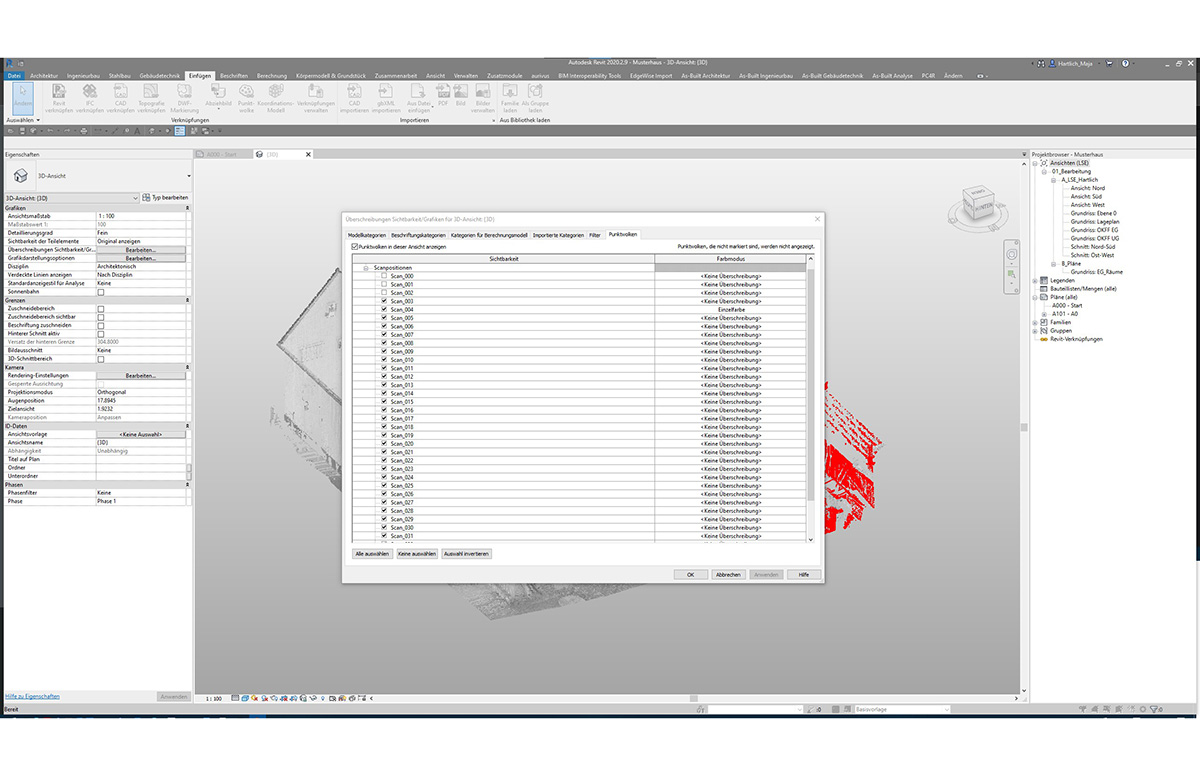1200x776 pixels.
Task: Uncheck visibility for Scan_004
Action: [x=383, y=308]
